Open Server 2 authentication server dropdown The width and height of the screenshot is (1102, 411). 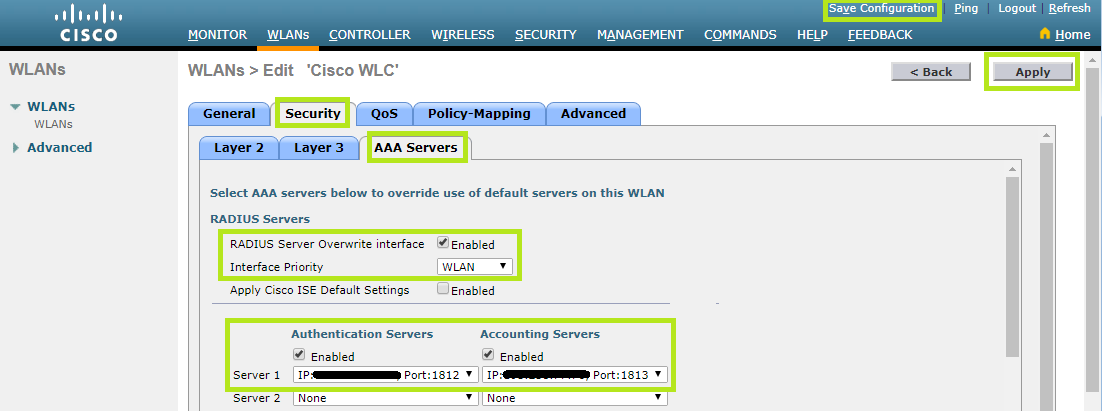click(384, 398)
